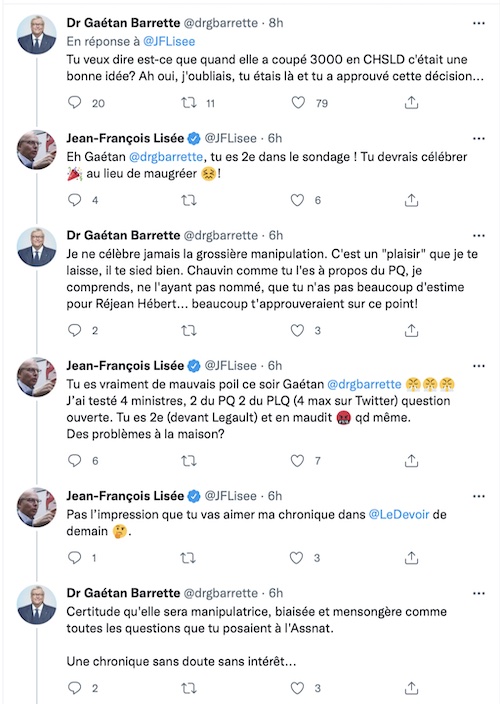Viewport: 500px width, 704px height.
Task: Open Jean-François Lisée name on sondage tweet
Action: point(125,138)
